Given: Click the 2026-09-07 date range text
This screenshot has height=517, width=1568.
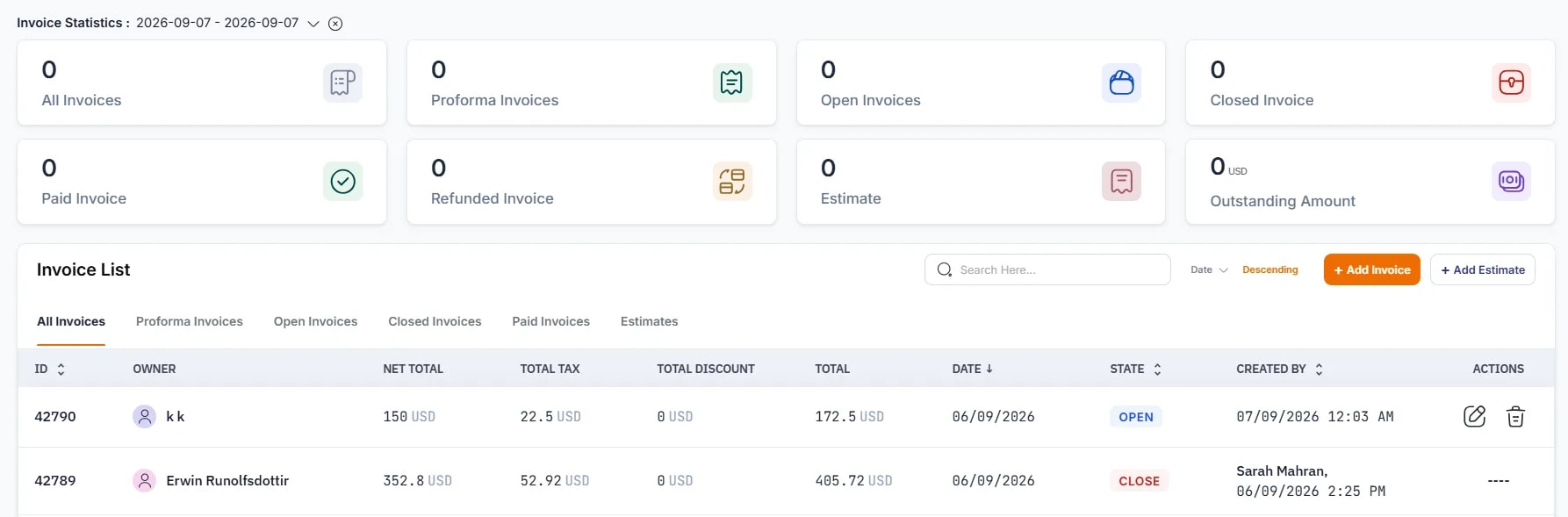Looking at the screenshot, I should (218, 23).
